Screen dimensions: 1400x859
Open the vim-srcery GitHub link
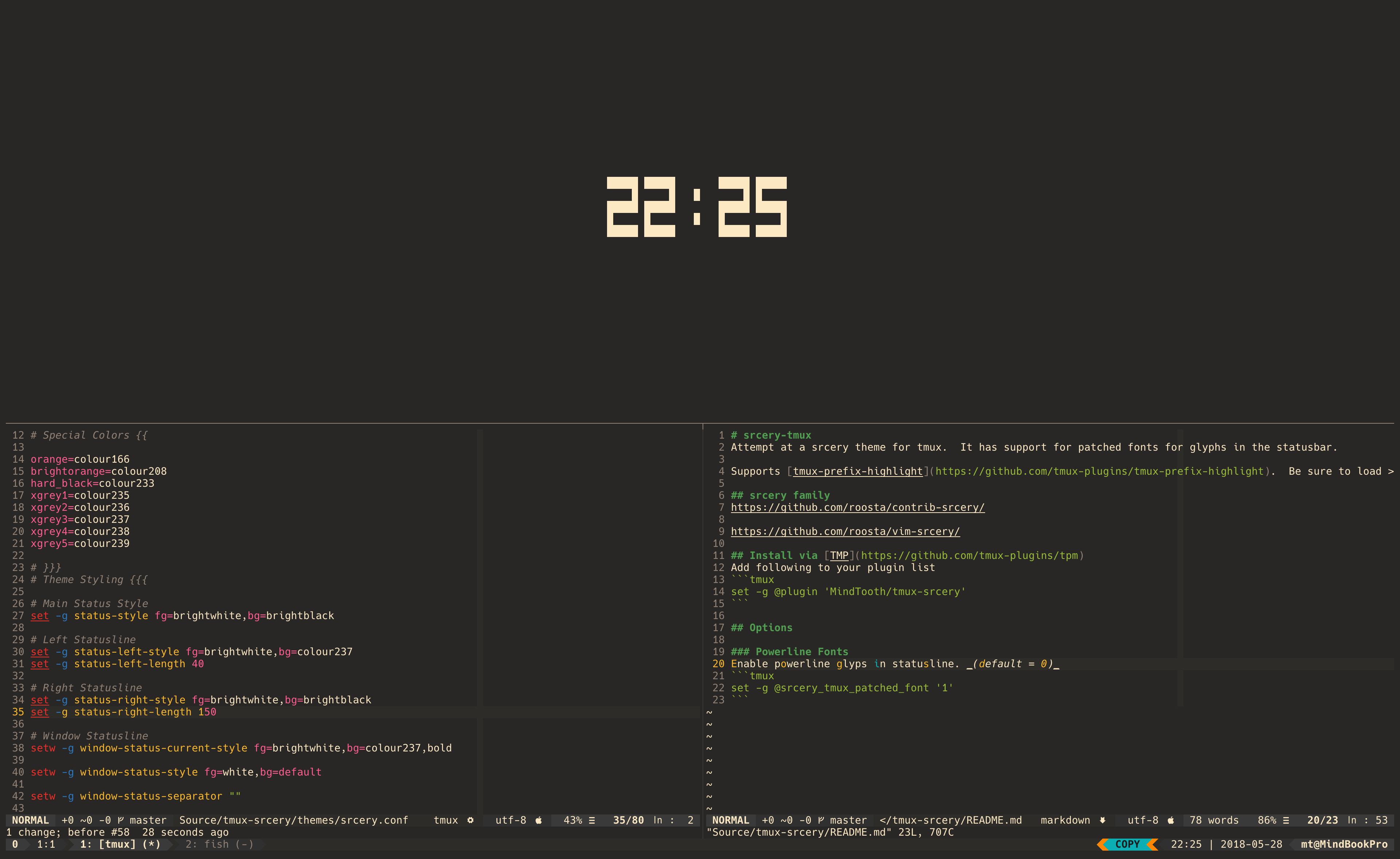845,531
